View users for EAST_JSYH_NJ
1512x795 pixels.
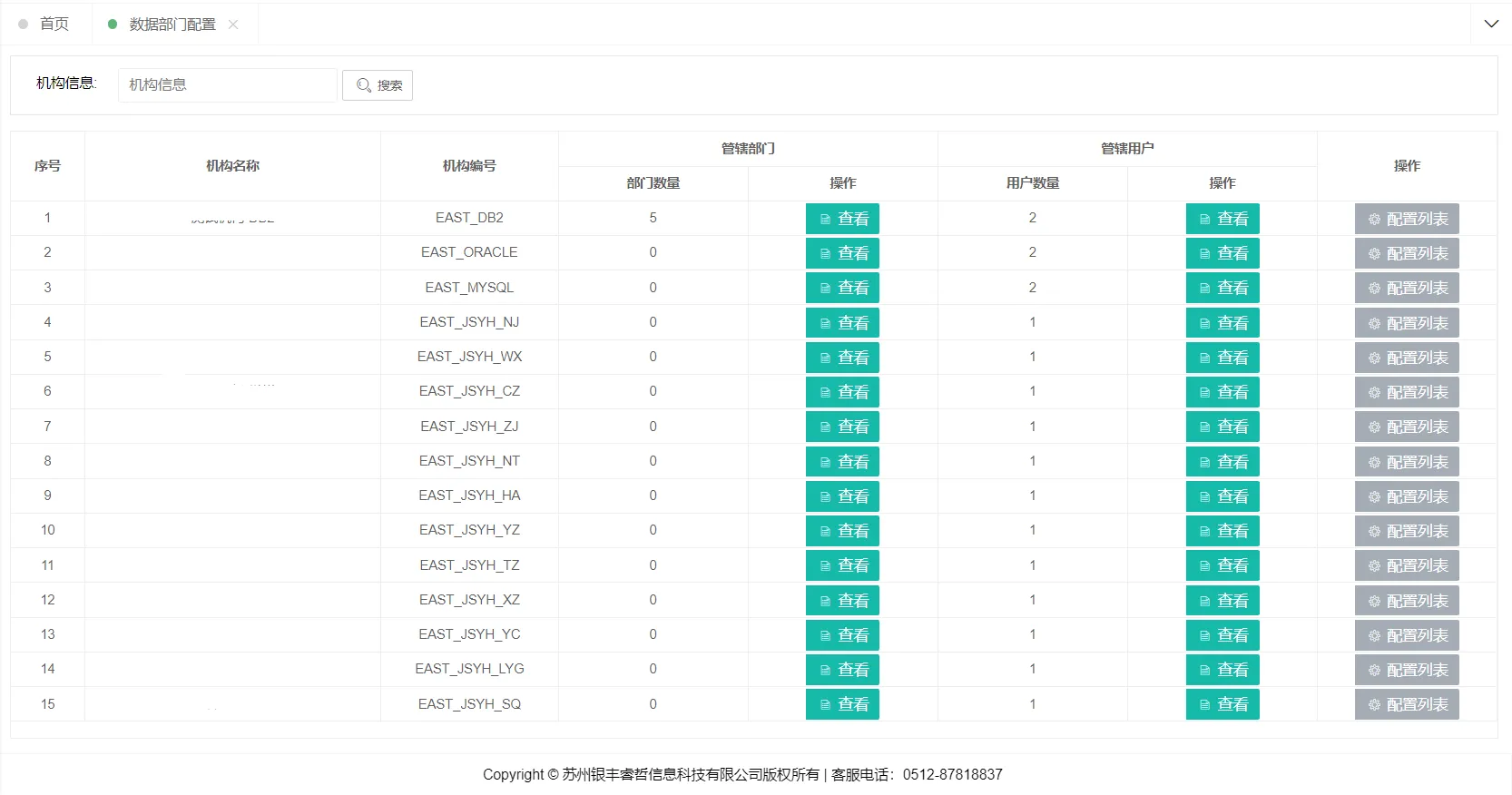click(x=1222, y=323)
